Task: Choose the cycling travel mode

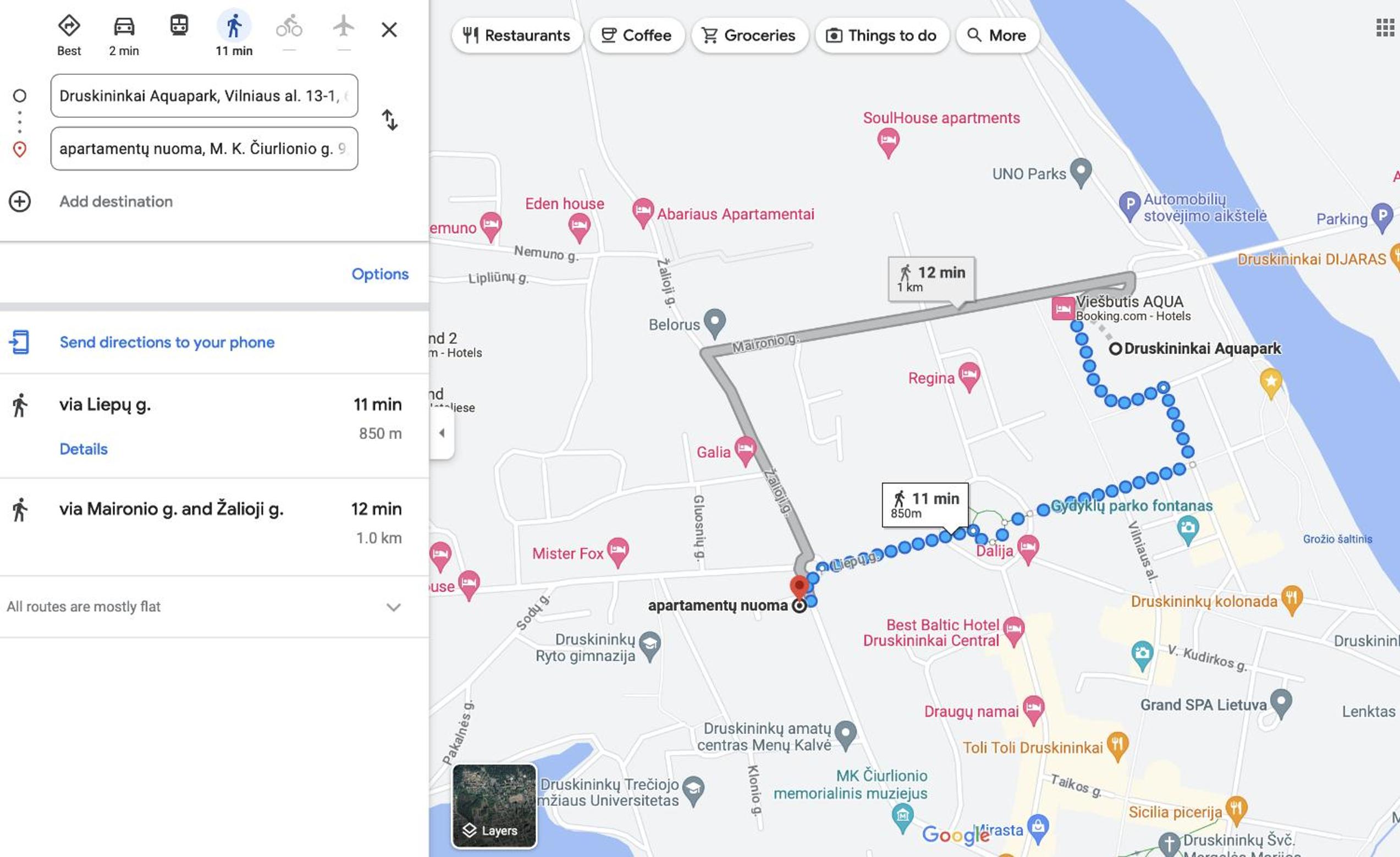Action: 289,25
